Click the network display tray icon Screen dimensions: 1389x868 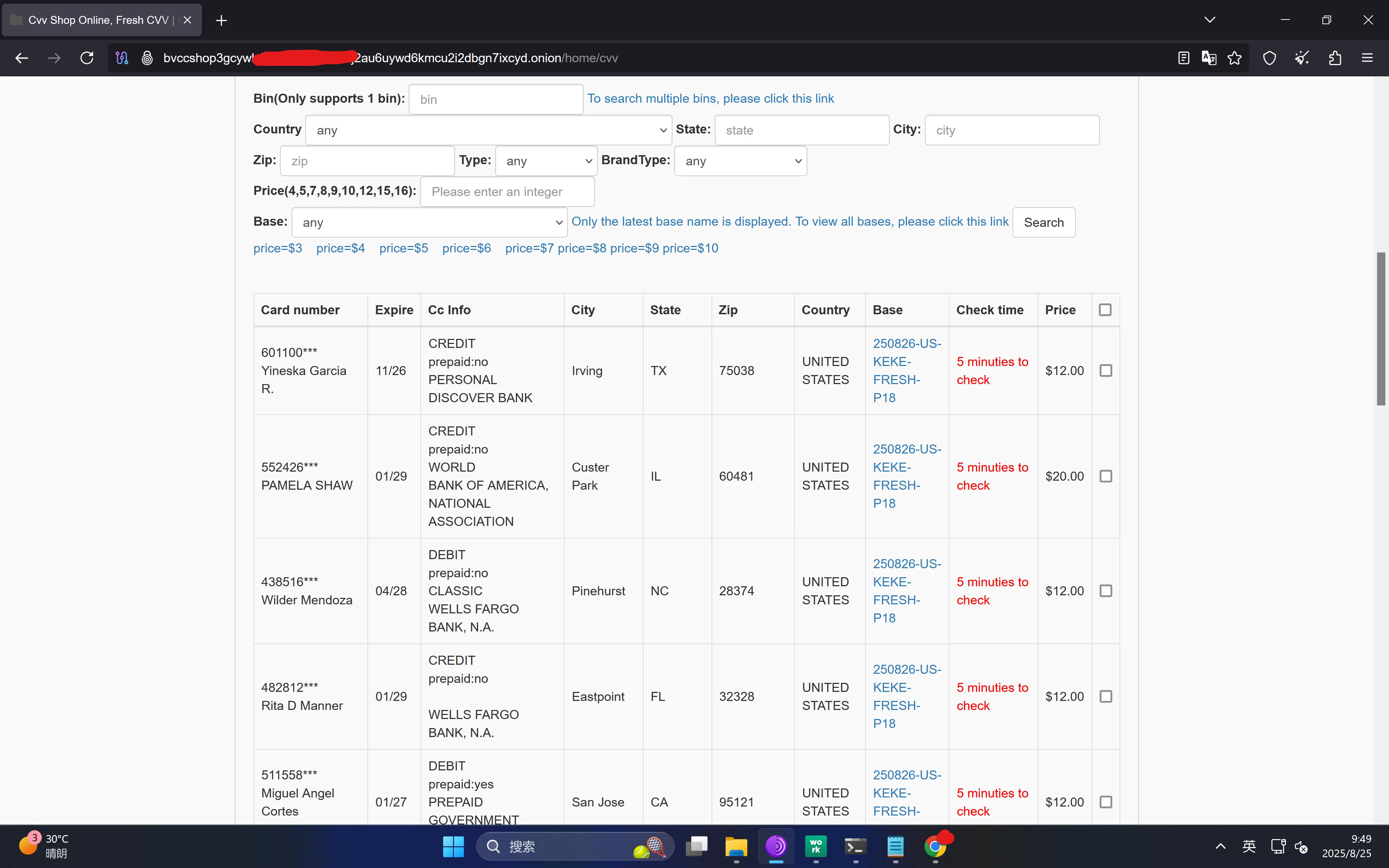[x=1278, y=846]
